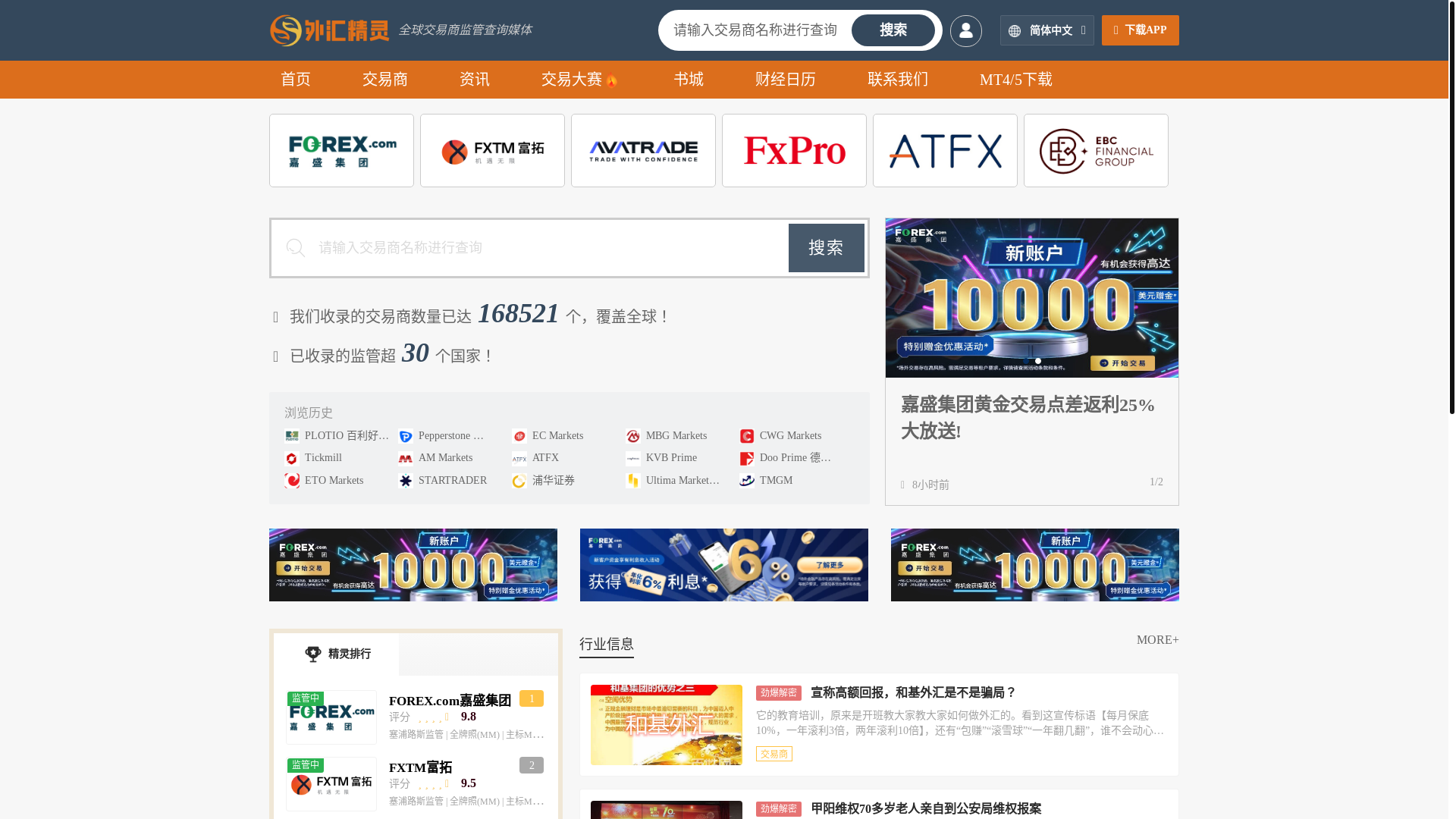
Task: Open article 甲阳维权70多岁老人亲自到公安局维权报案
Action: (926, 809)
